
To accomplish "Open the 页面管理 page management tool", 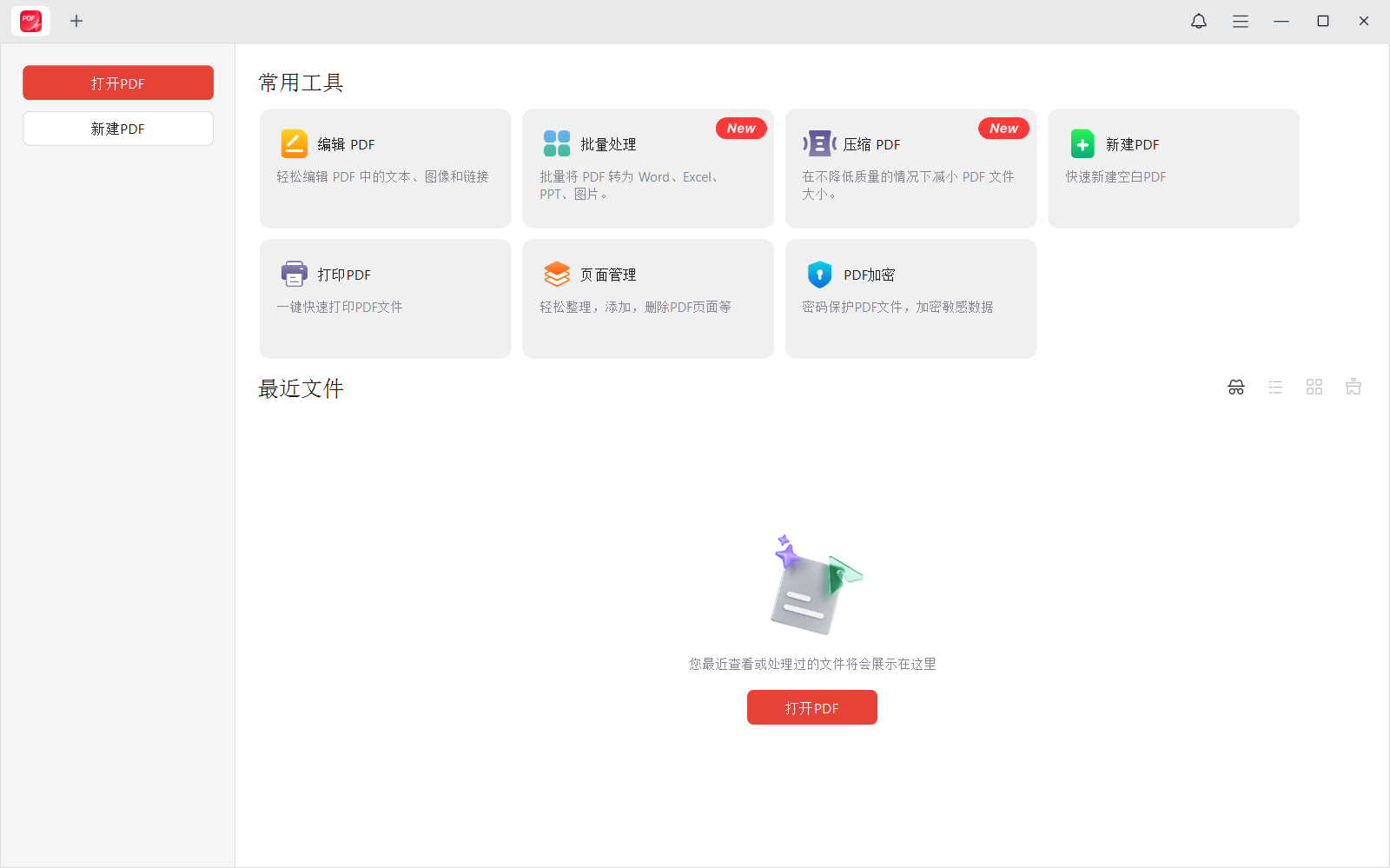I will pyautogui.click(x=647, y=299).
